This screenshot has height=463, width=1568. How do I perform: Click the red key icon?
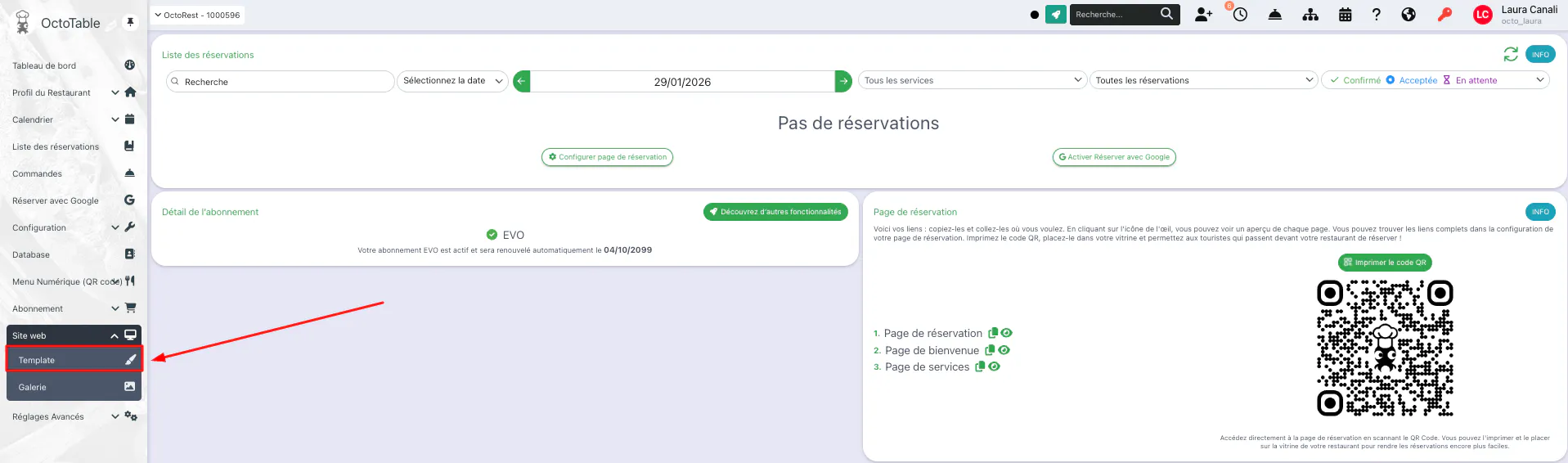[1444, 15]
